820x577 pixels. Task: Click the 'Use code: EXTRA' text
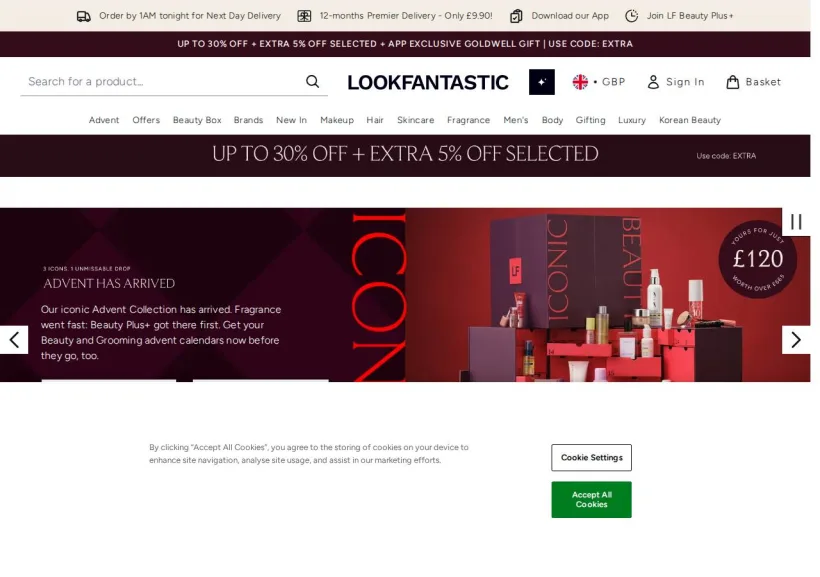pyautogui.click(x=726, y=156)
